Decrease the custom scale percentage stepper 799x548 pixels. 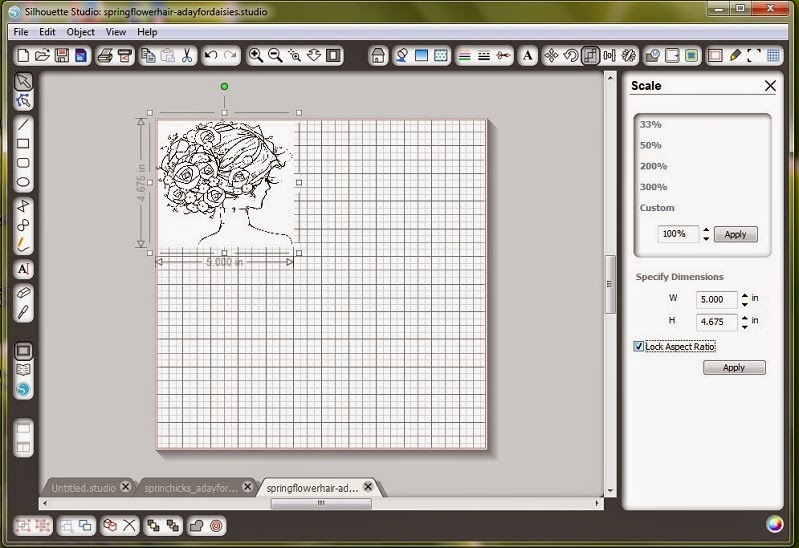706,238
